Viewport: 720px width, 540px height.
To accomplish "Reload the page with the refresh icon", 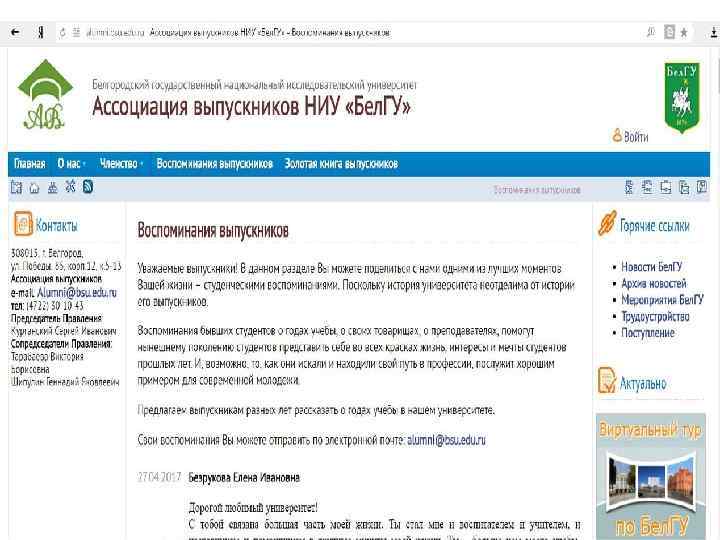I will [62, 33].
